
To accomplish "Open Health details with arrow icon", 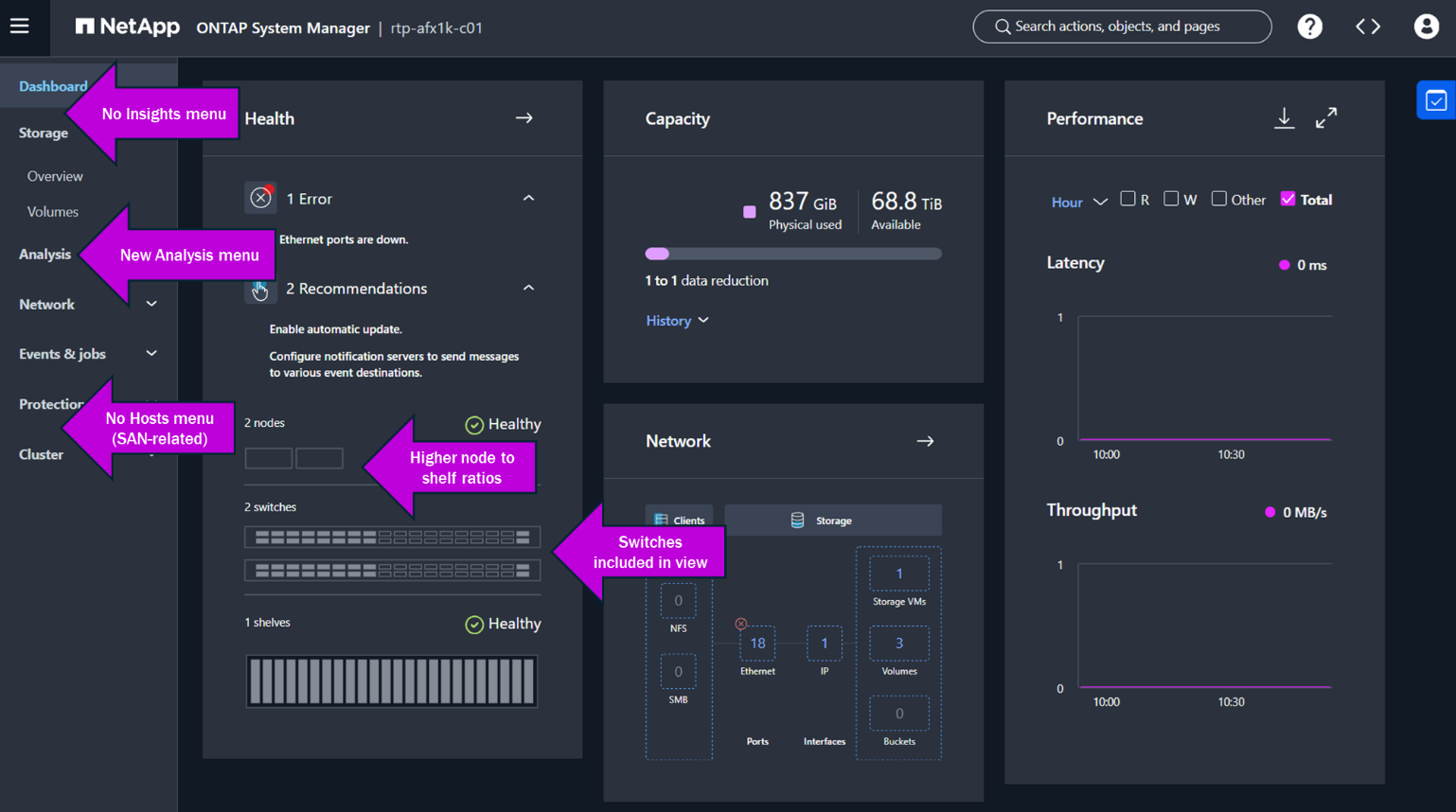I will (524, 118).
